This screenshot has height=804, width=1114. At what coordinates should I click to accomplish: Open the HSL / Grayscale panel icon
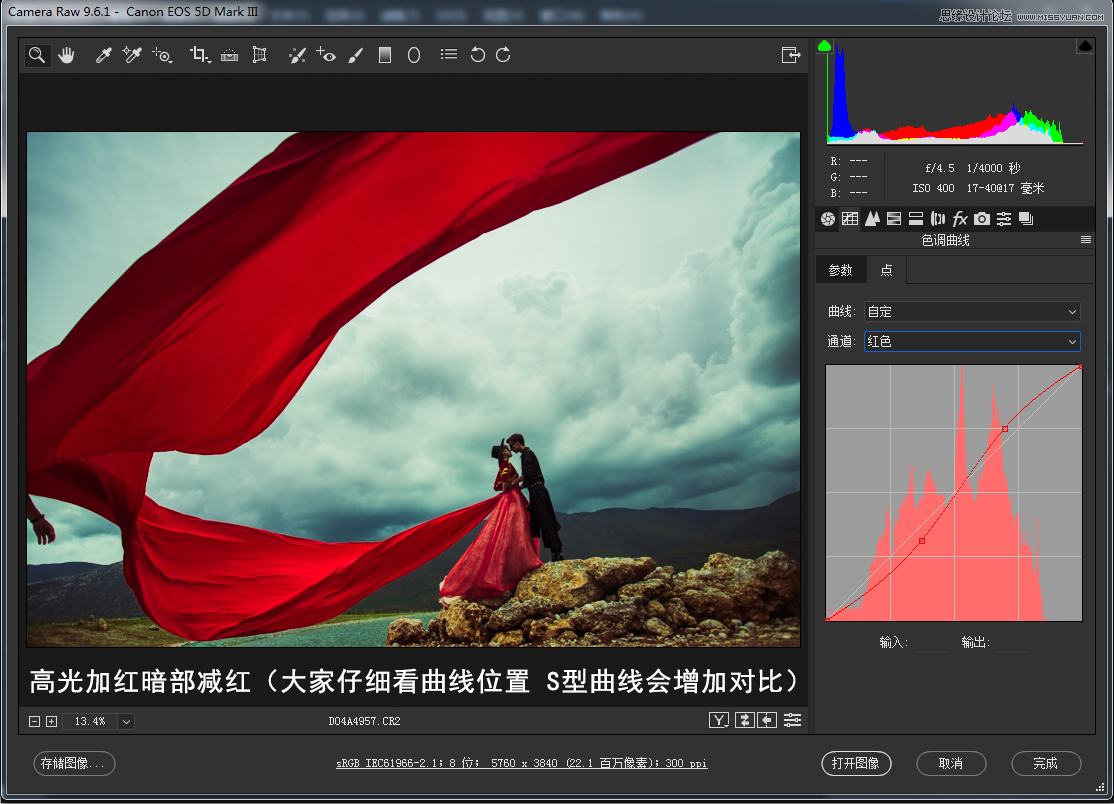coord(894,219)
